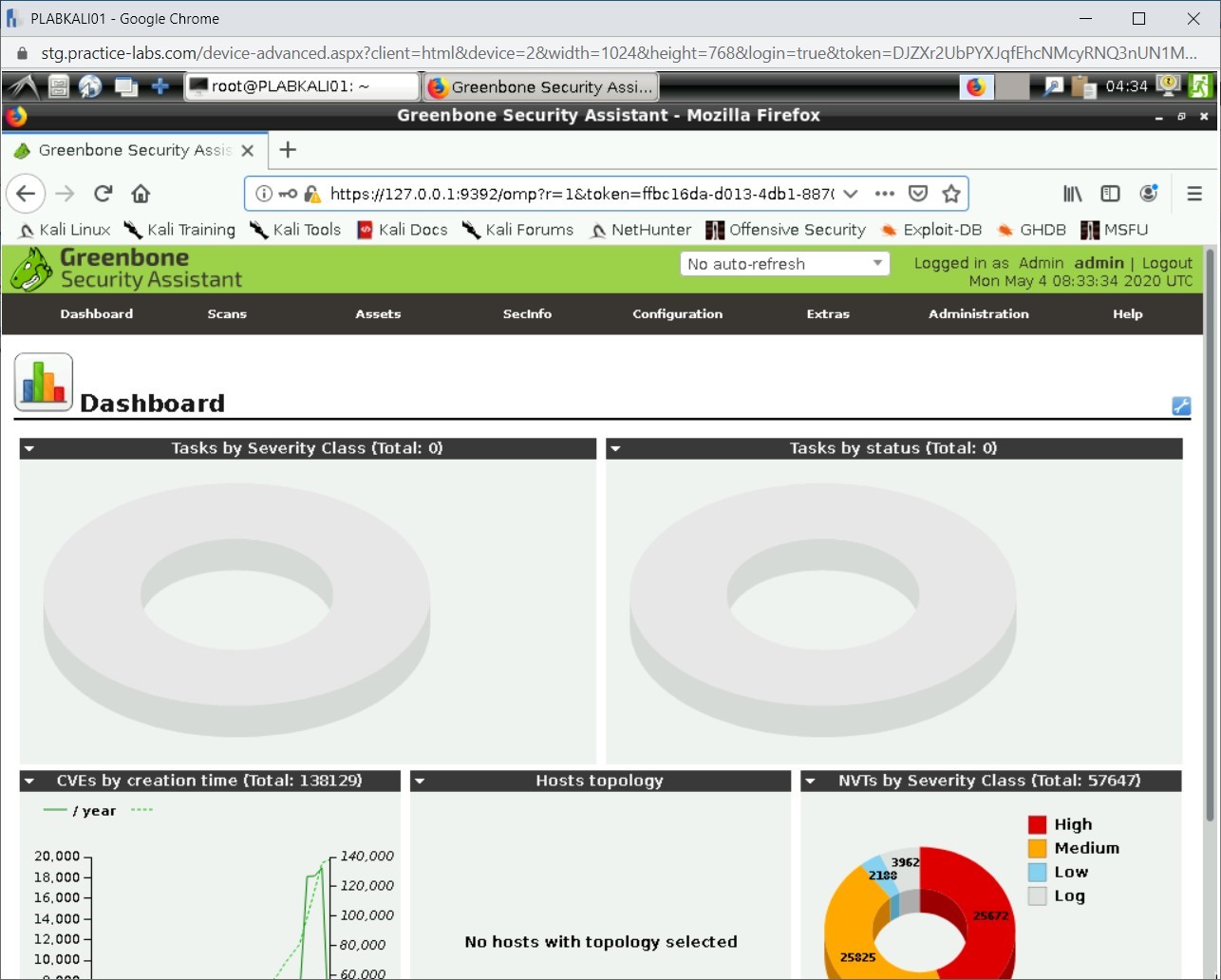Viewport: 1221px width, 980px height.
Task: Open the Firefox hamburger menu
Action: pyautogui.click(x=1194, y=194)
